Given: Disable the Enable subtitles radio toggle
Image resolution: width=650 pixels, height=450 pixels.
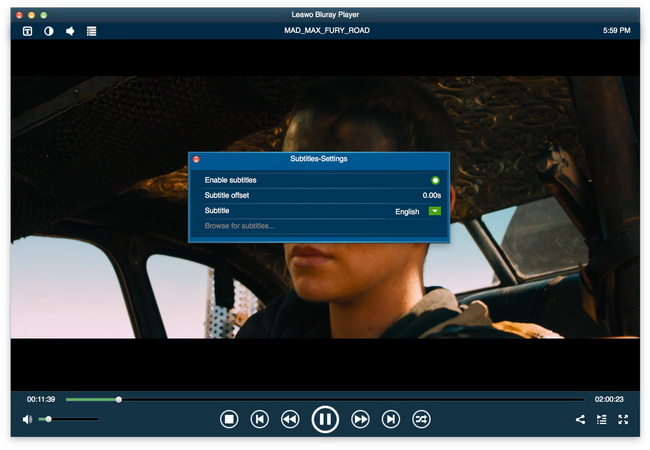Looking at the screenshot, I should pos(435,180).
